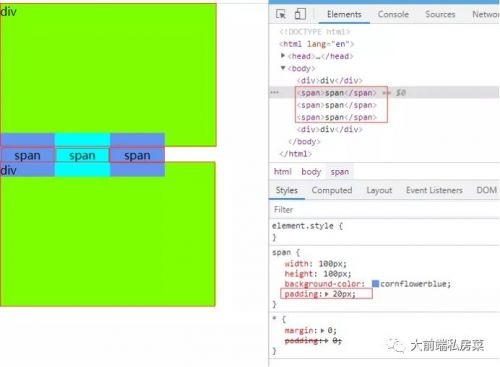Click the cornflowerblue color swatch
The width and height of the screenshot is (500, 367).
click(x=375, y=284)
